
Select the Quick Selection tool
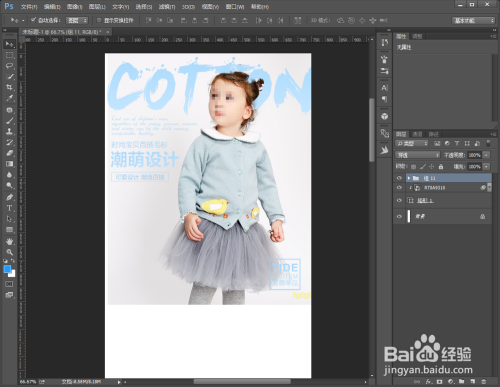pyautogui.click(x=9, y=77)
